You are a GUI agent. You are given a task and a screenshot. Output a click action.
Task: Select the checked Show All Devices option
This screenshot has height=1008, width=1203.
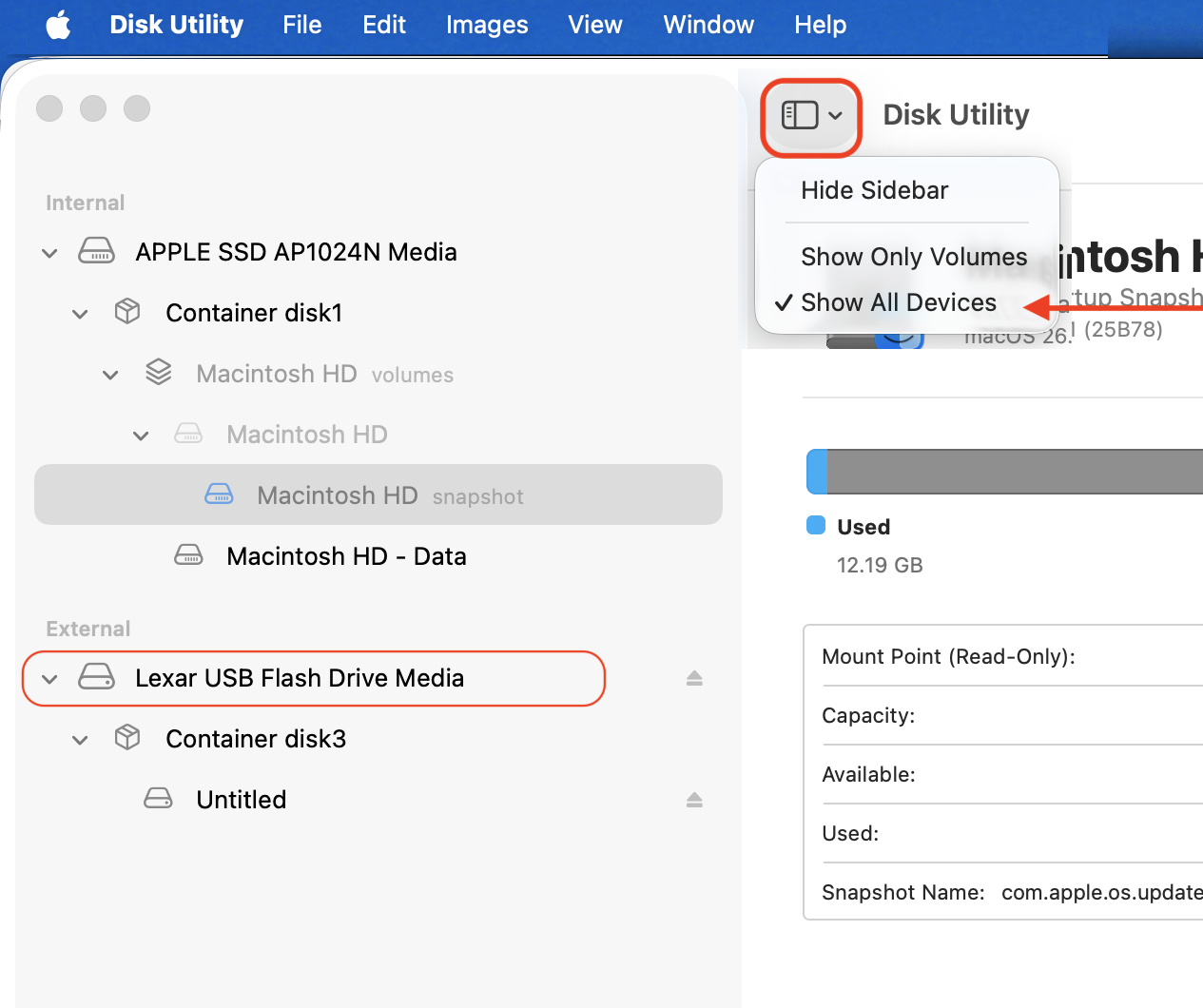pyautogui.click(x=898, y=302)
